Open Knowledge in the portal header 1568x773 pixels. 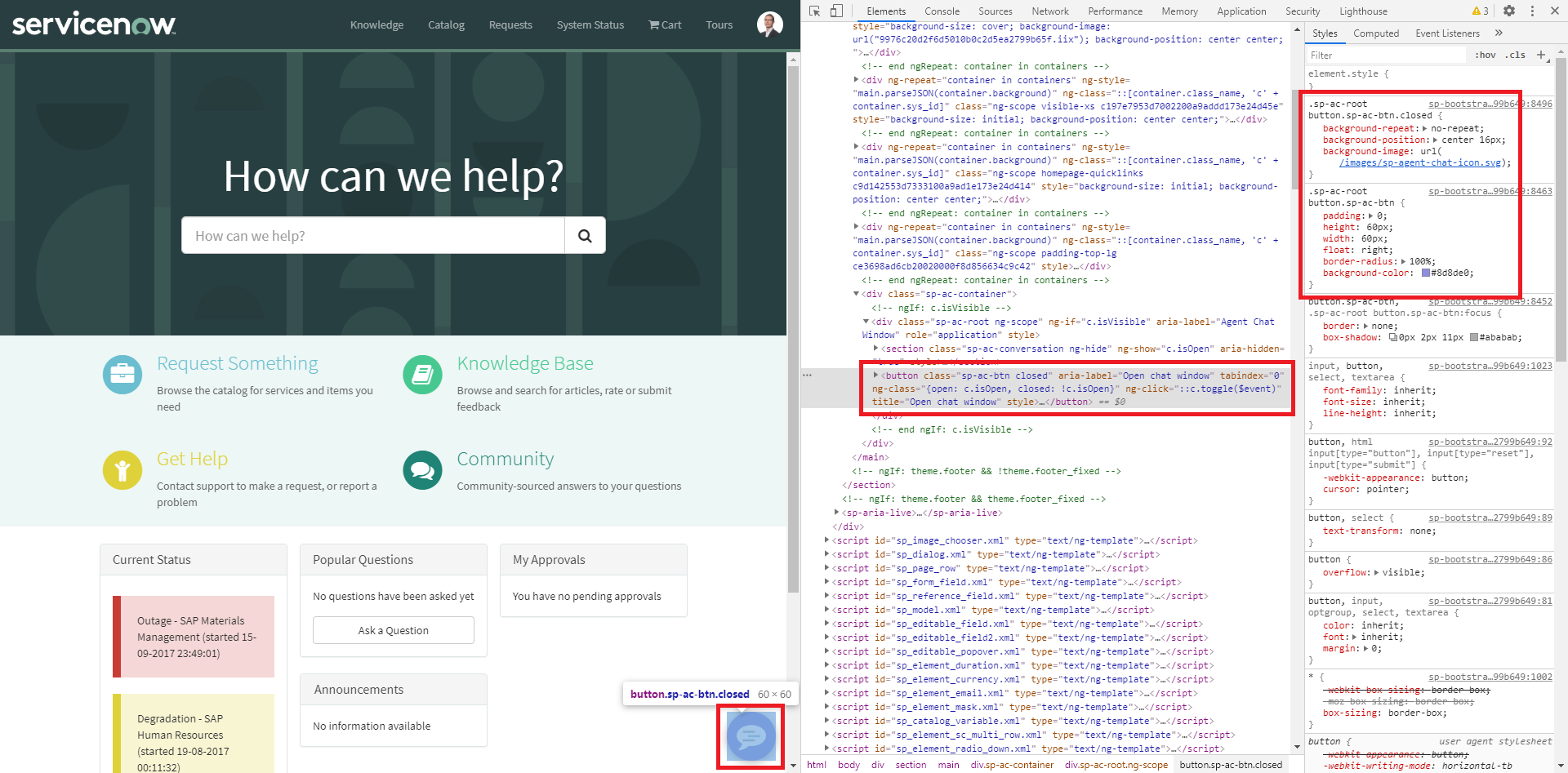point(376,24)
